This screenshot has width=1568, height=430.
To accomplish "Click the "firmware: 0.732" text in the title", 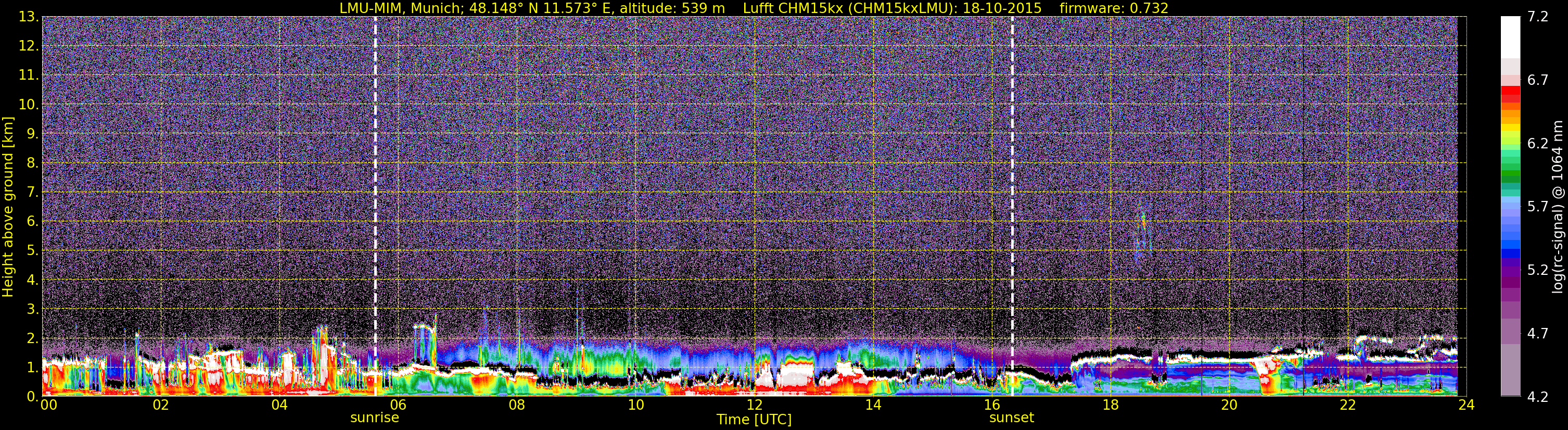I will [1114, 8].
